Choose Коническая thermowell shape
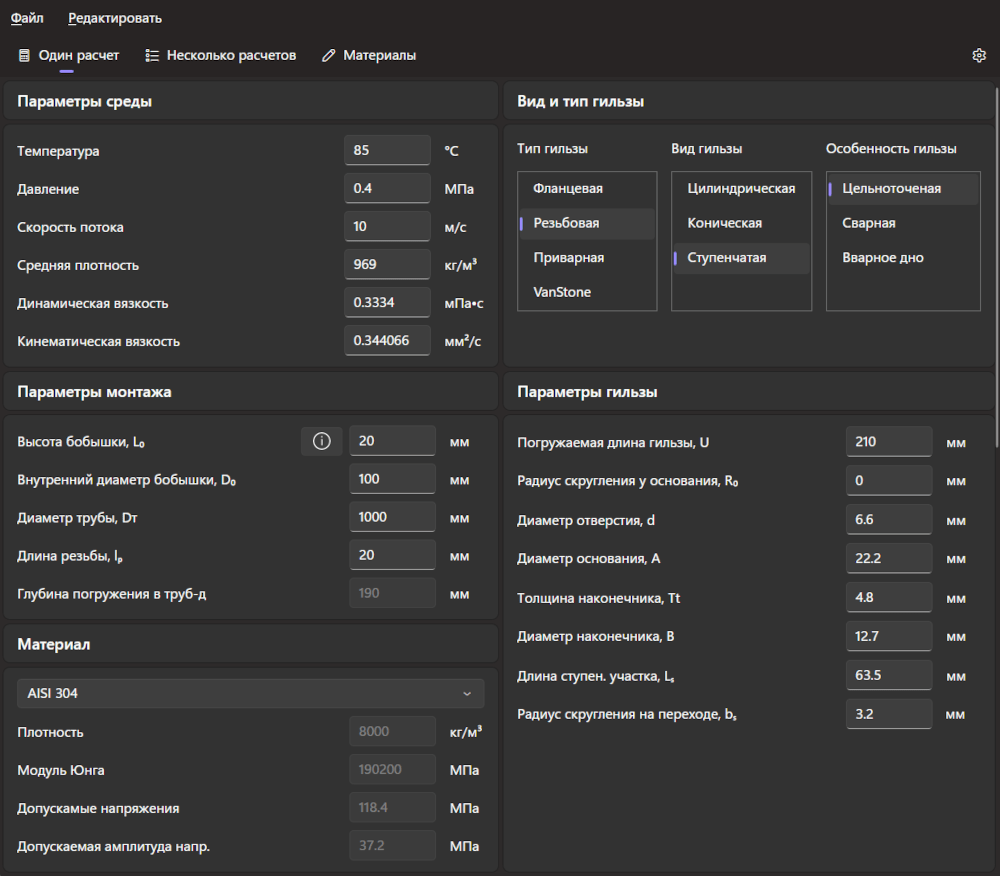 click(741, 223)
